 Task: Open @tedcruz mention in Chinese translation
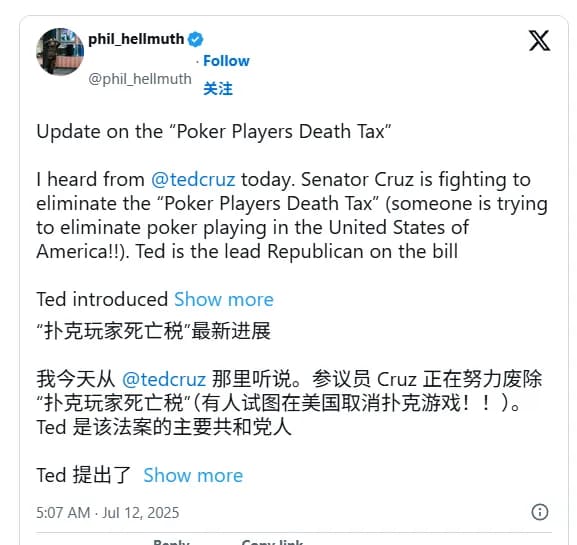(164, 379)
